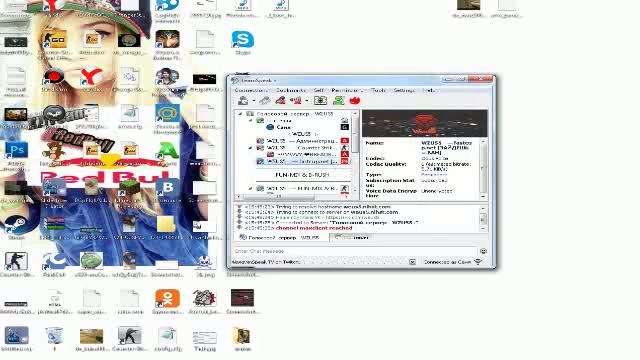Open the Connections menu in TeamSpeak
This screenshot has height=360, width=640.
(x=250, y=90)
